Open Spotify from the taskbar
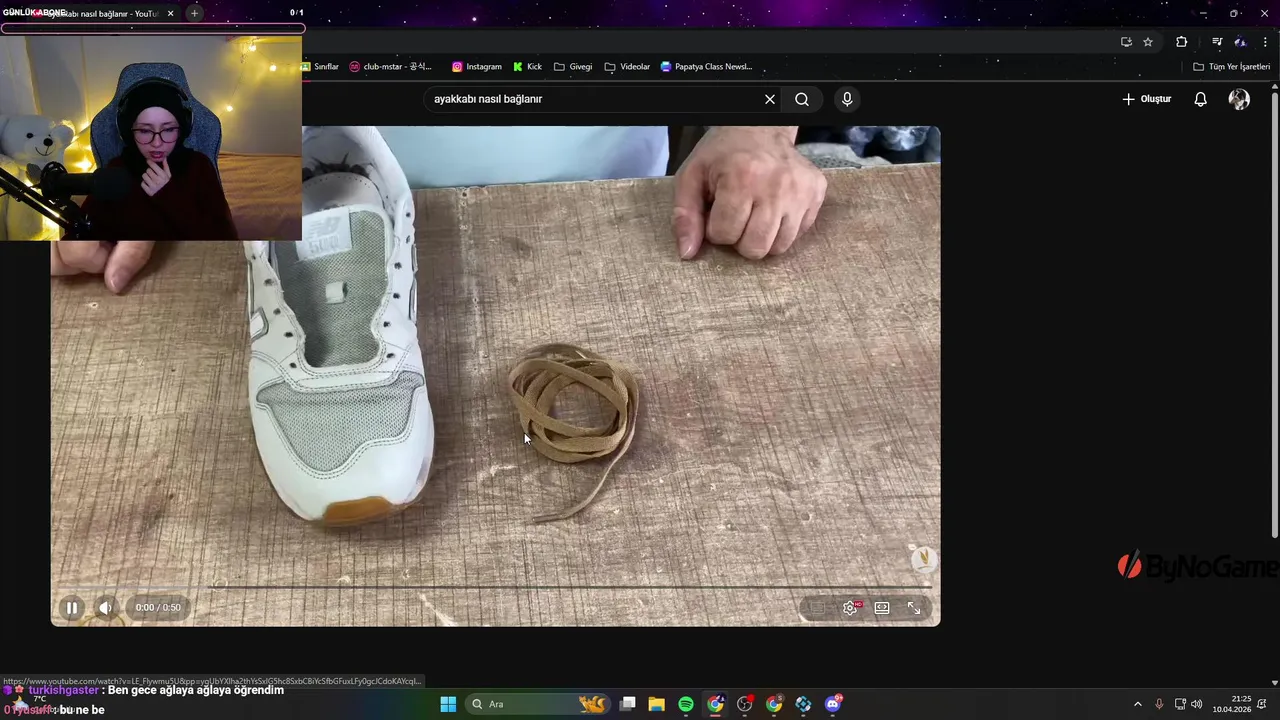Viewport: 1280px width, 720px height. [x=686, y=704]
